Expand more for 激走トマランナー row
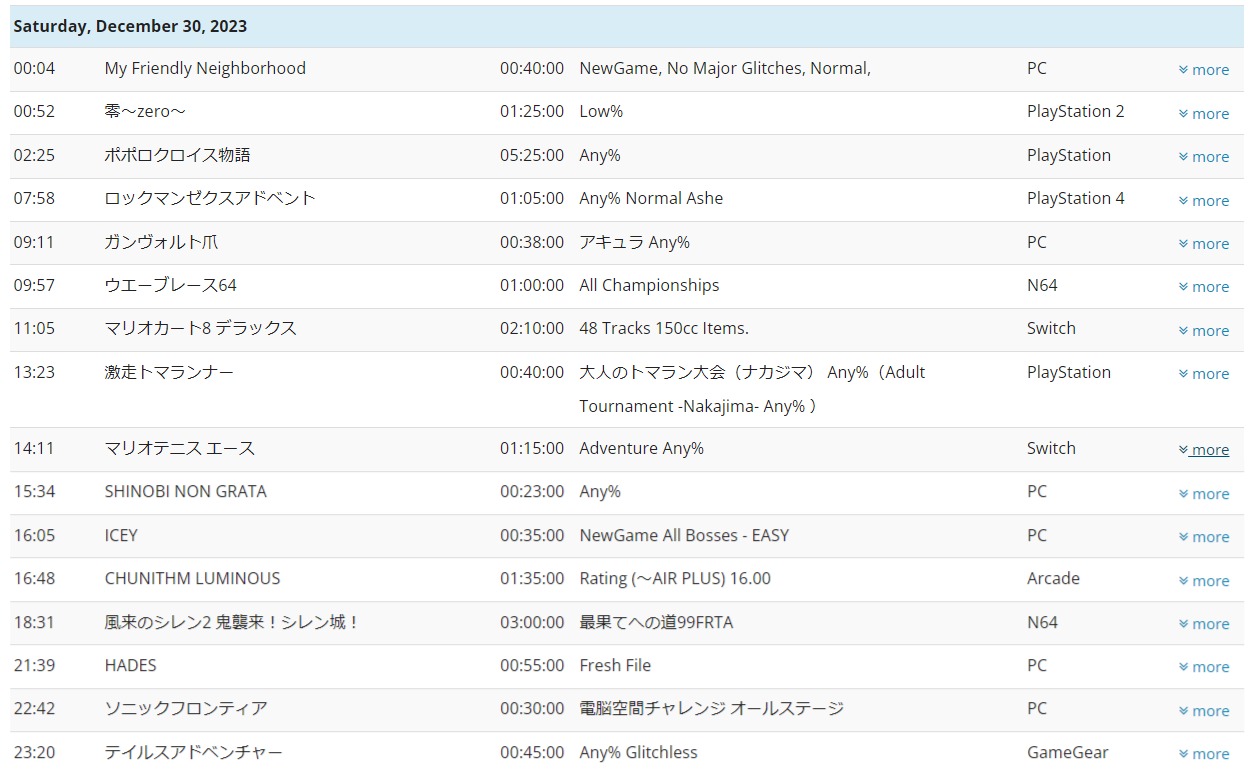Viewport: 1256px width, 769px height. pos(1204,373)
